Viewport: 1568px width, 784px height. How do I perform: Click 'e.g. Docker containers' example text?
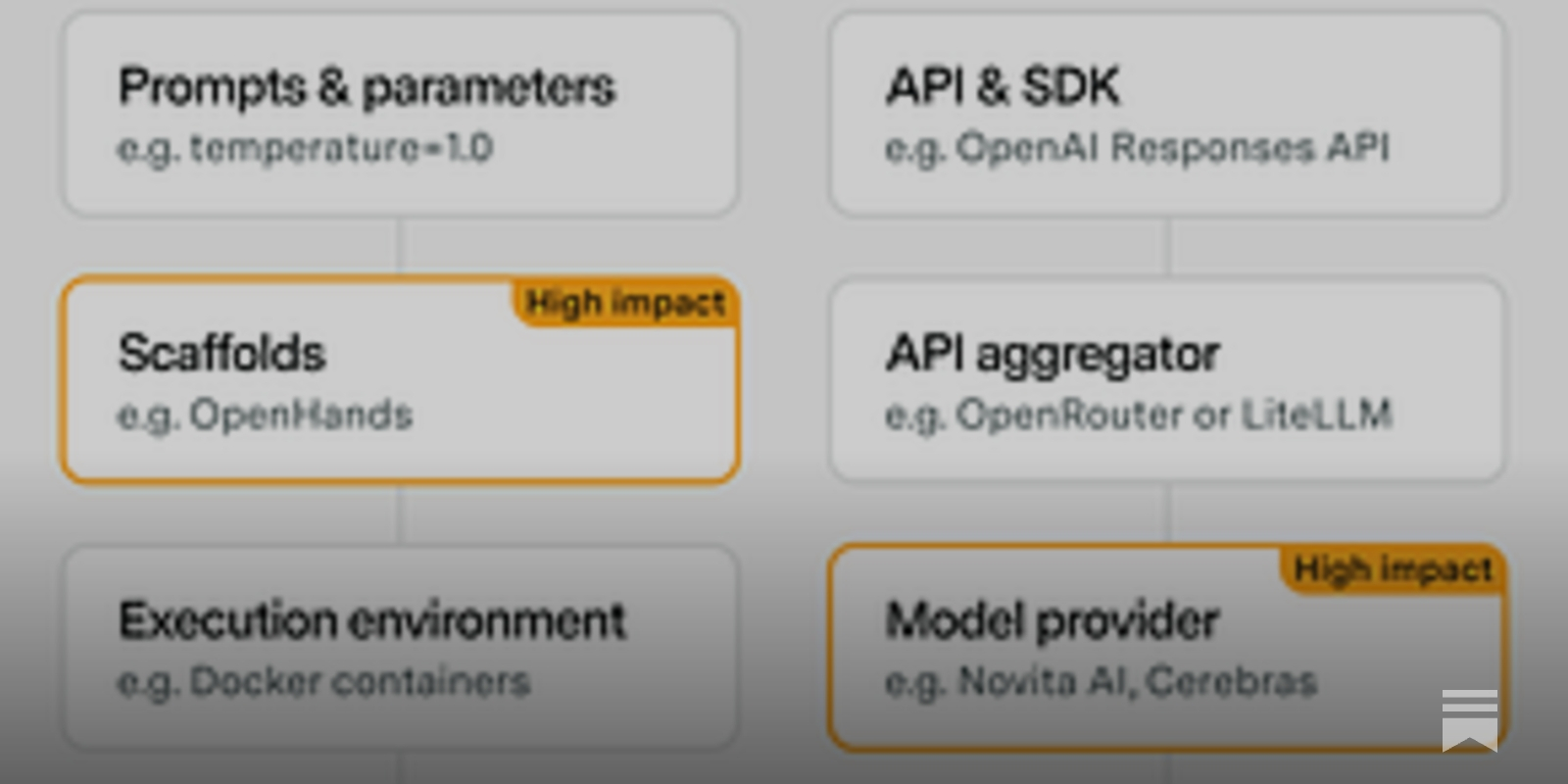click(x=323, y=682)
